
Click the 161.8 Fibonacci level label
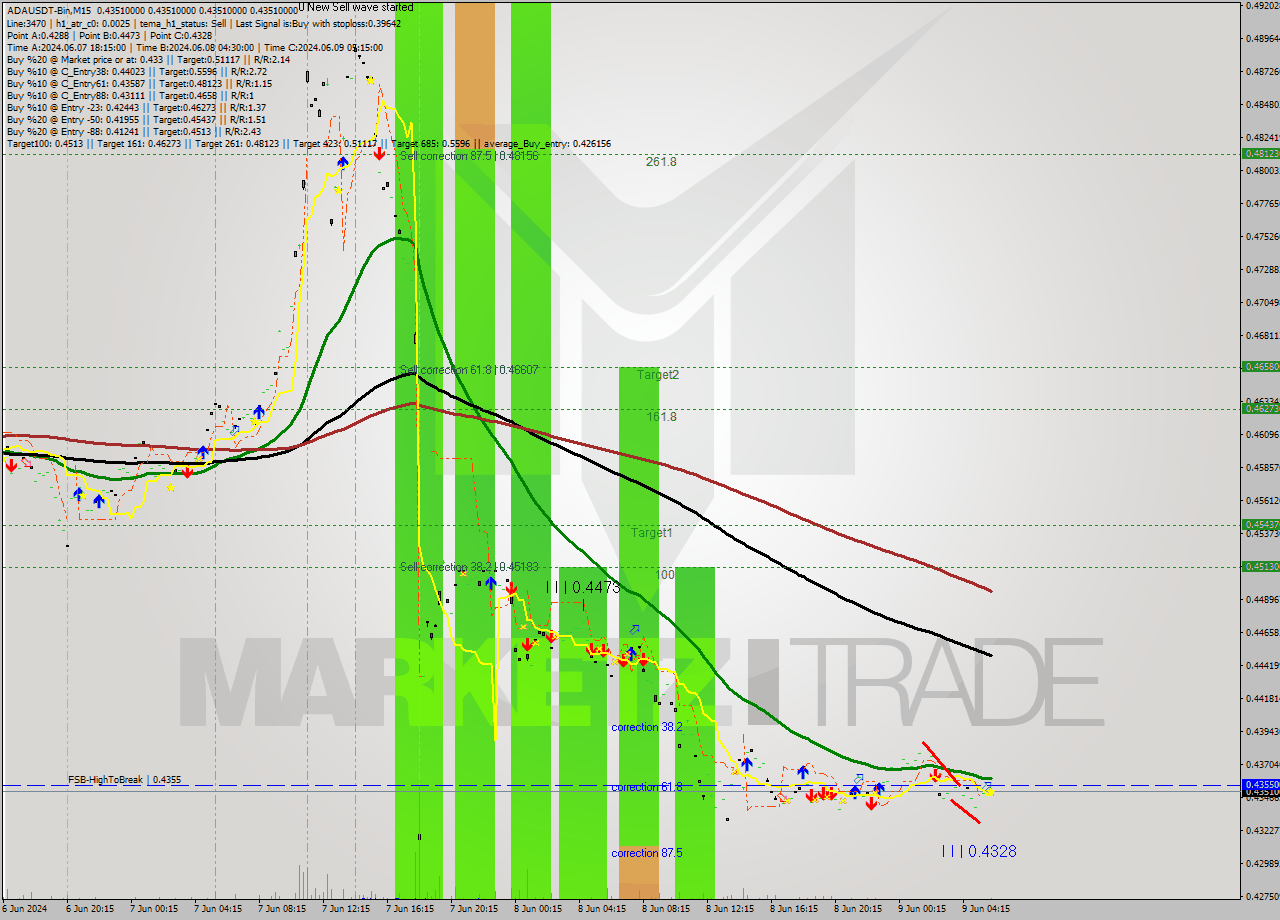[661, 416]
